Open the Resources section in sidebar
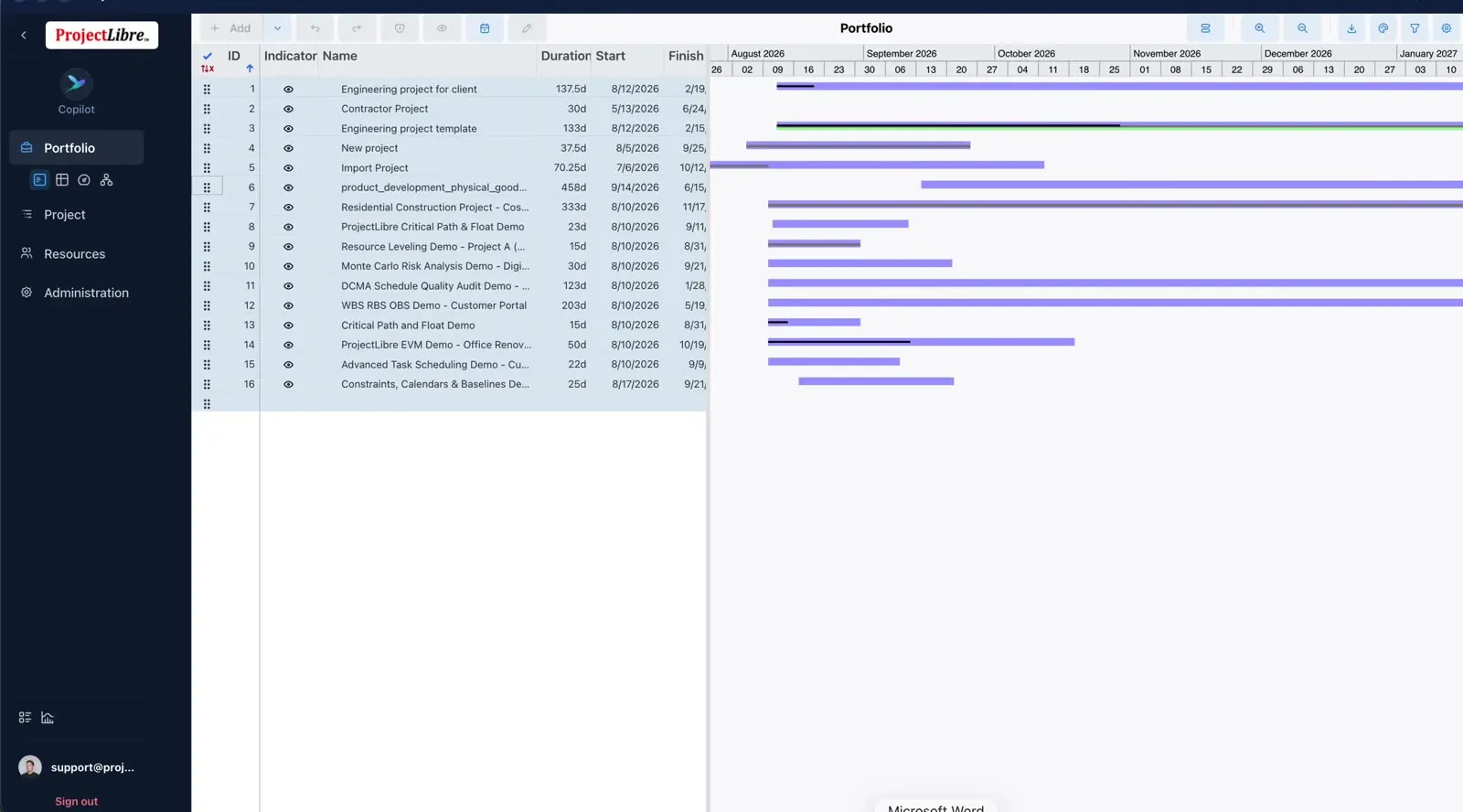1463x812 pixels. point(76,254)
